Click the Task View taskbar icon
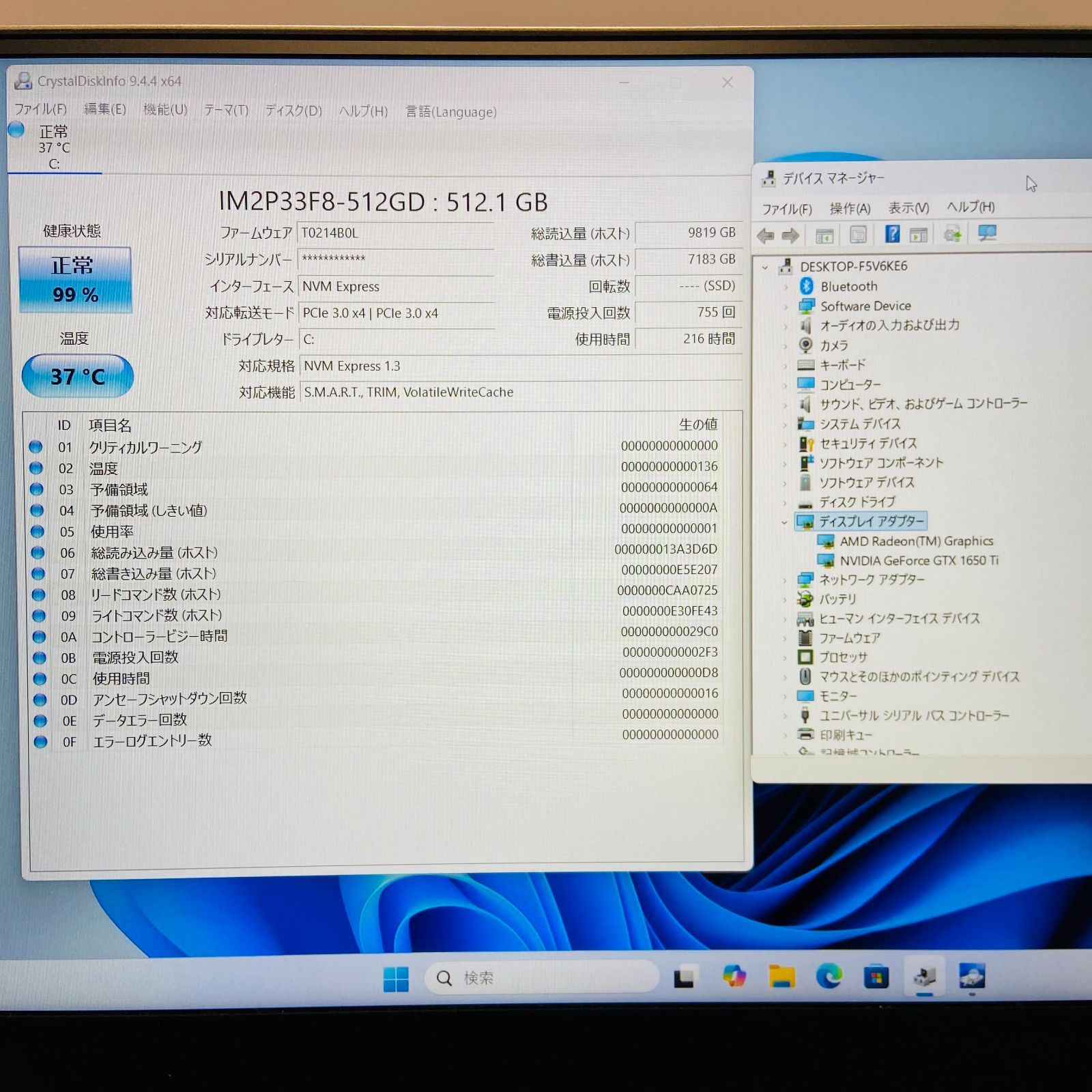This screenshot has width=1092, height=1092. point(684,979)
